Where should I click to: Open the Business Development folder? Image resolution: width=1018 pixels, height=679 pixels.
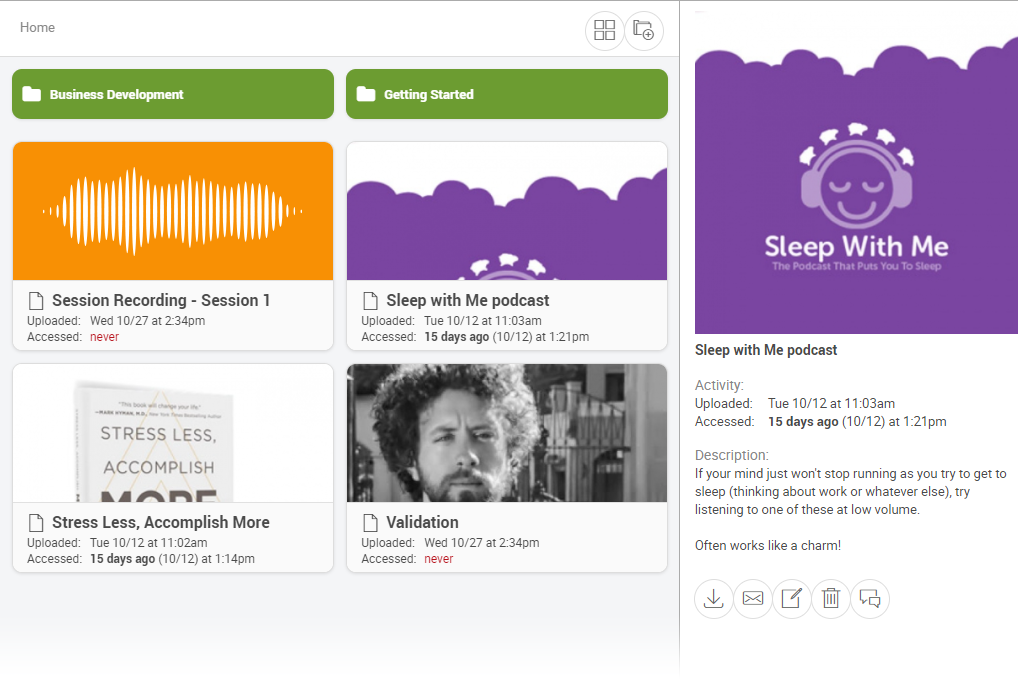172,94
